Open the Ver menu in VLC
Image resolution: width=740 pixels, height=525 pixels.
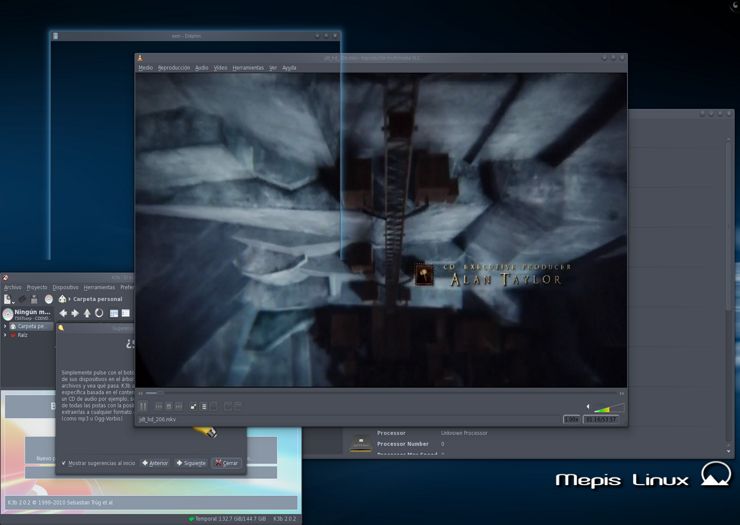[x=273, y=68]
